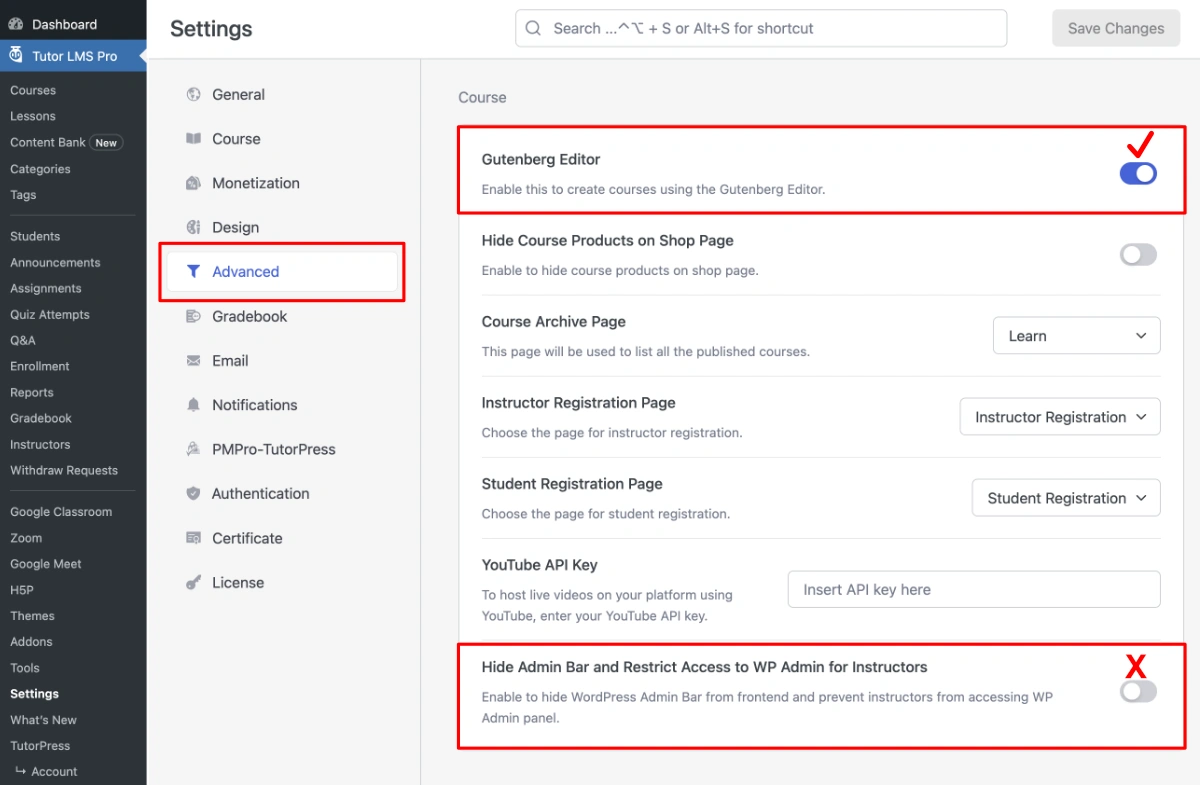The width and height of the screenshot is (1200, 785).
Task: Open the Course settings section icon
Action: click(192, 138)
